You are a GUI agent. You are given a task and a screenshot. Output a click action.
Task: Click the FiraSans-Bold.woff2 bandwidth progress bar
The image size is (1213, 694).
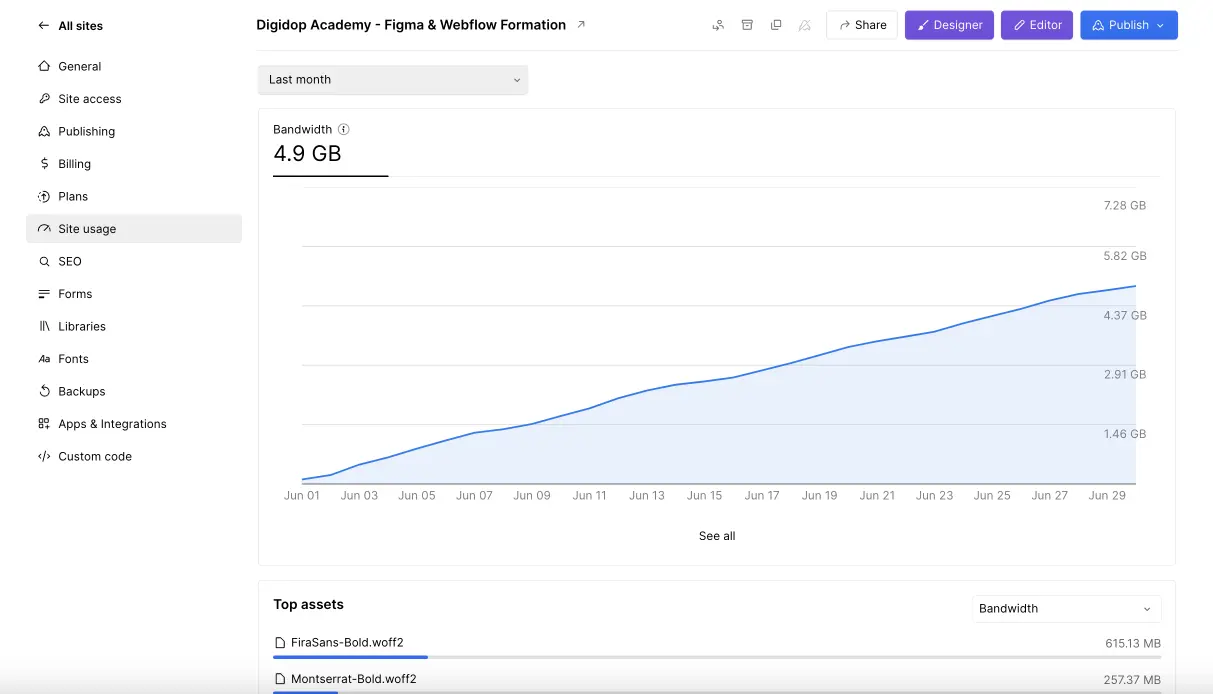[717, 657]
